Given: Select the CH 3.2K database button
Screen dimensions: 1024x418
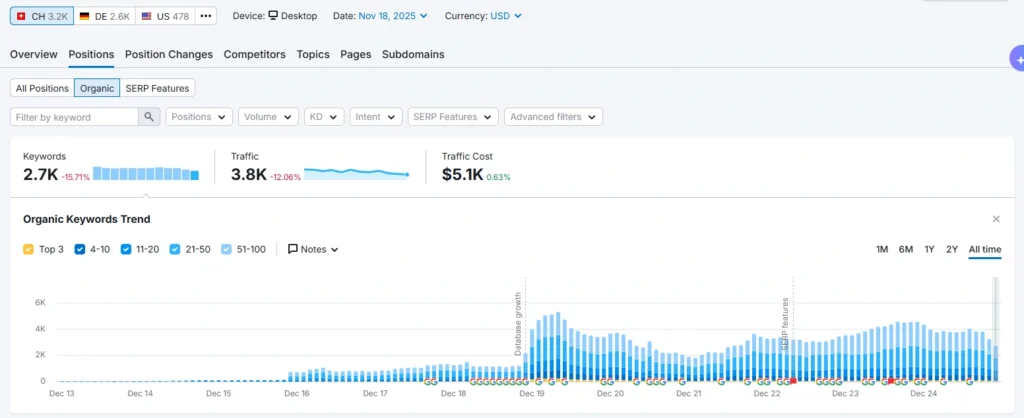Looking at the screenshot, I should coord(42,16).
